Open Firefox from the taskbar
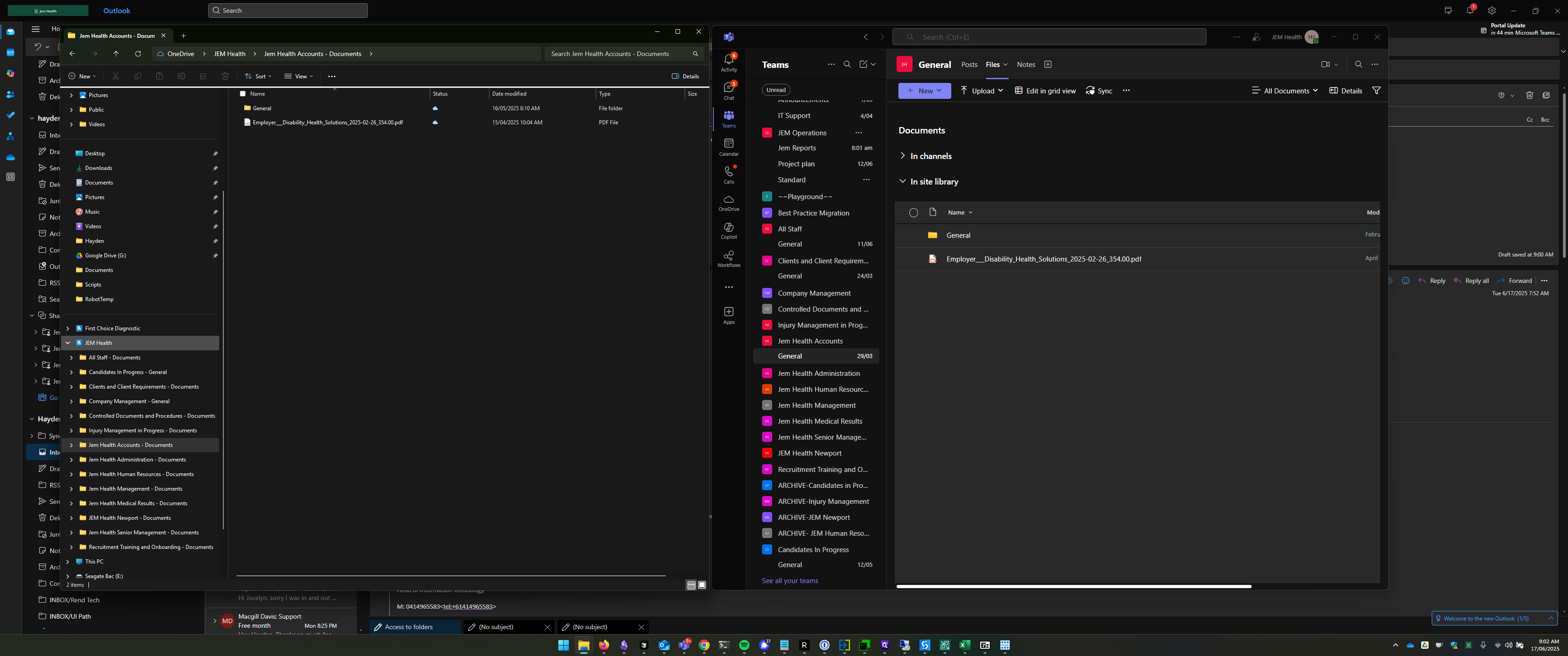The height and width of the screenshot is (656, 1568). tap(604, 646)
